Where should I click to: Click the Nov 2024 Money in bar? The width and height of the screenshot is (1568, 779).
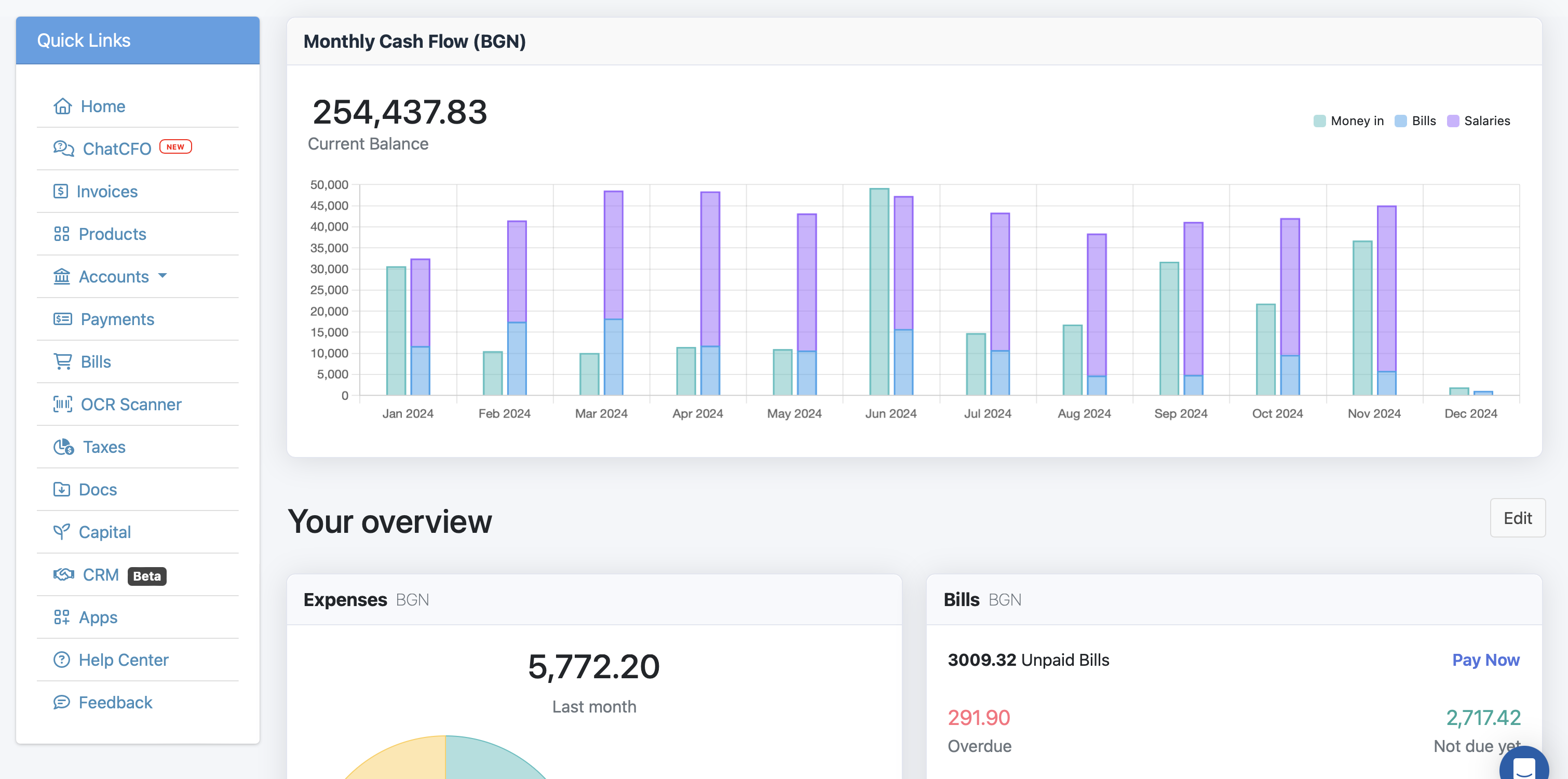click(x=1362, y=318)
